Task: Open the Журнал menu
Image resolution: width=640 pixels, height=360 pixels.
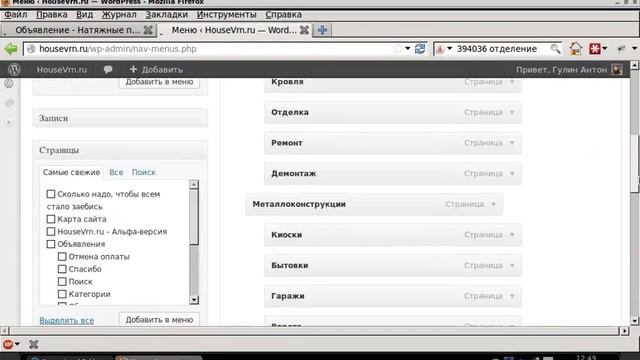Action: (119, 15)
